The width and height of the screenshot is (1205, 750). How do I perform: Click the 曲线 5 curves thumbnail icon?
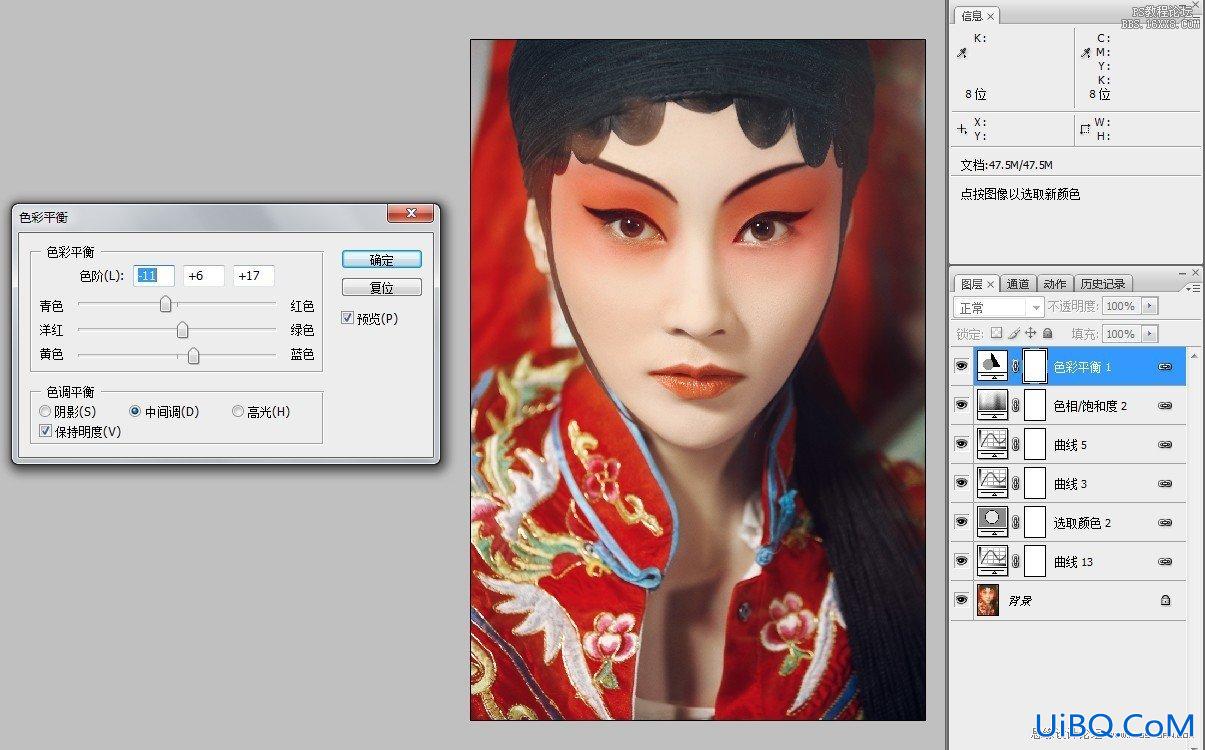pyautogui.click(x=991, y=444)
